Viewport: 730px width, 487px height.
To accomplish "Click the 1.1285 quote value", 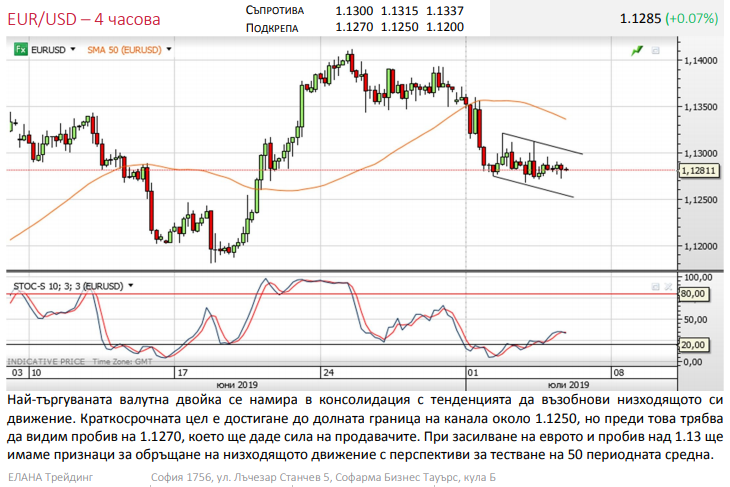I will coord(640,19).
